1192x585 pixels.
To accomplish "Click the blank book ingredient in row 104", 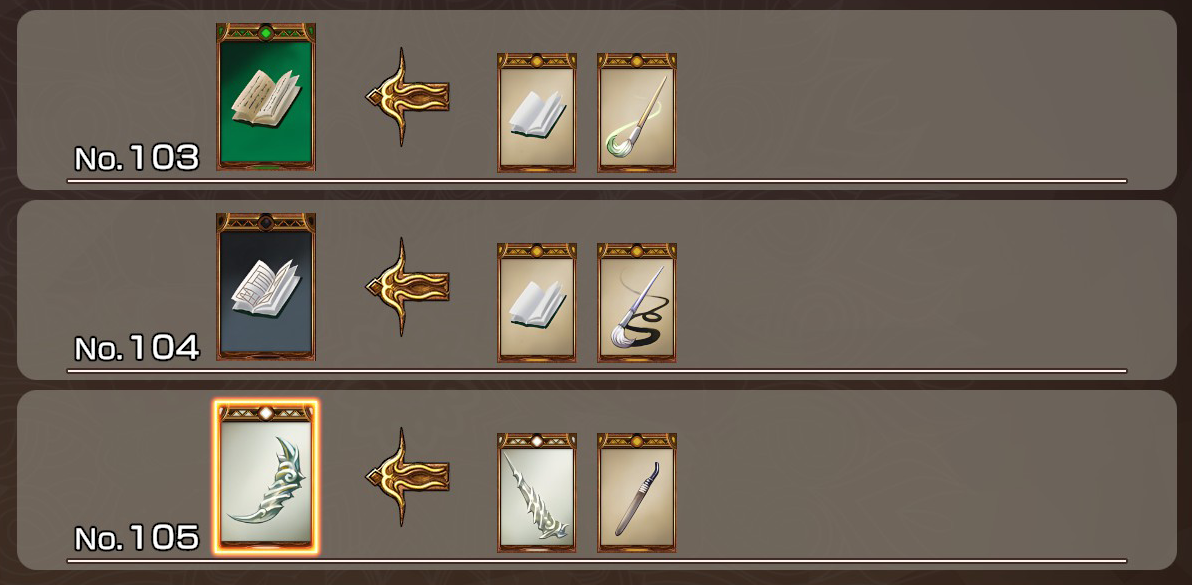I will coord(537,302).
